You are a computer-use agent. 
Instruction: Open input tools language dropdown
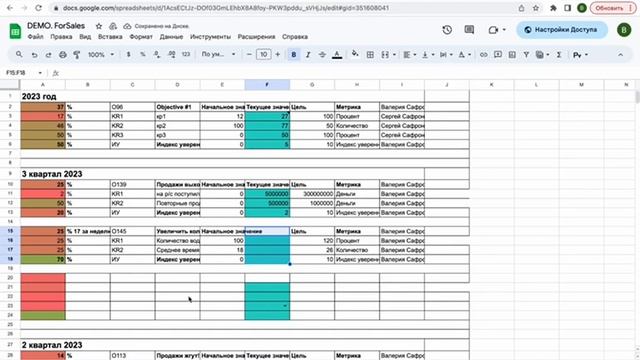click(x=580, y=55)
